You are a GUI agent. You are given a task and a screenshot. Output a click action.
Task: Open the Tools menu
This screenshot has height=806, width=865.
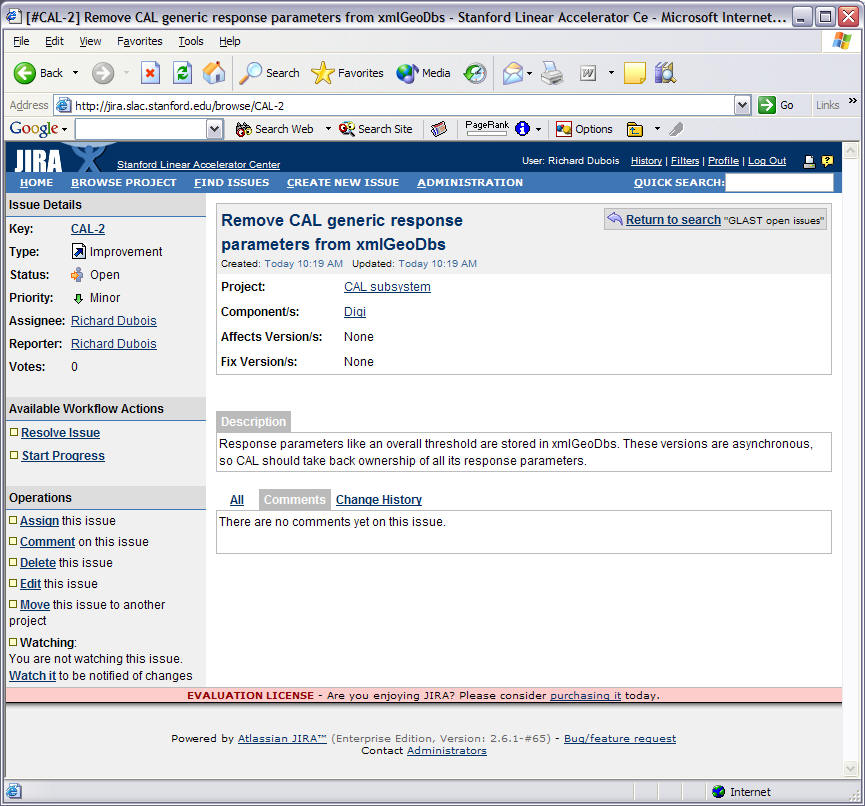(191, 41)
